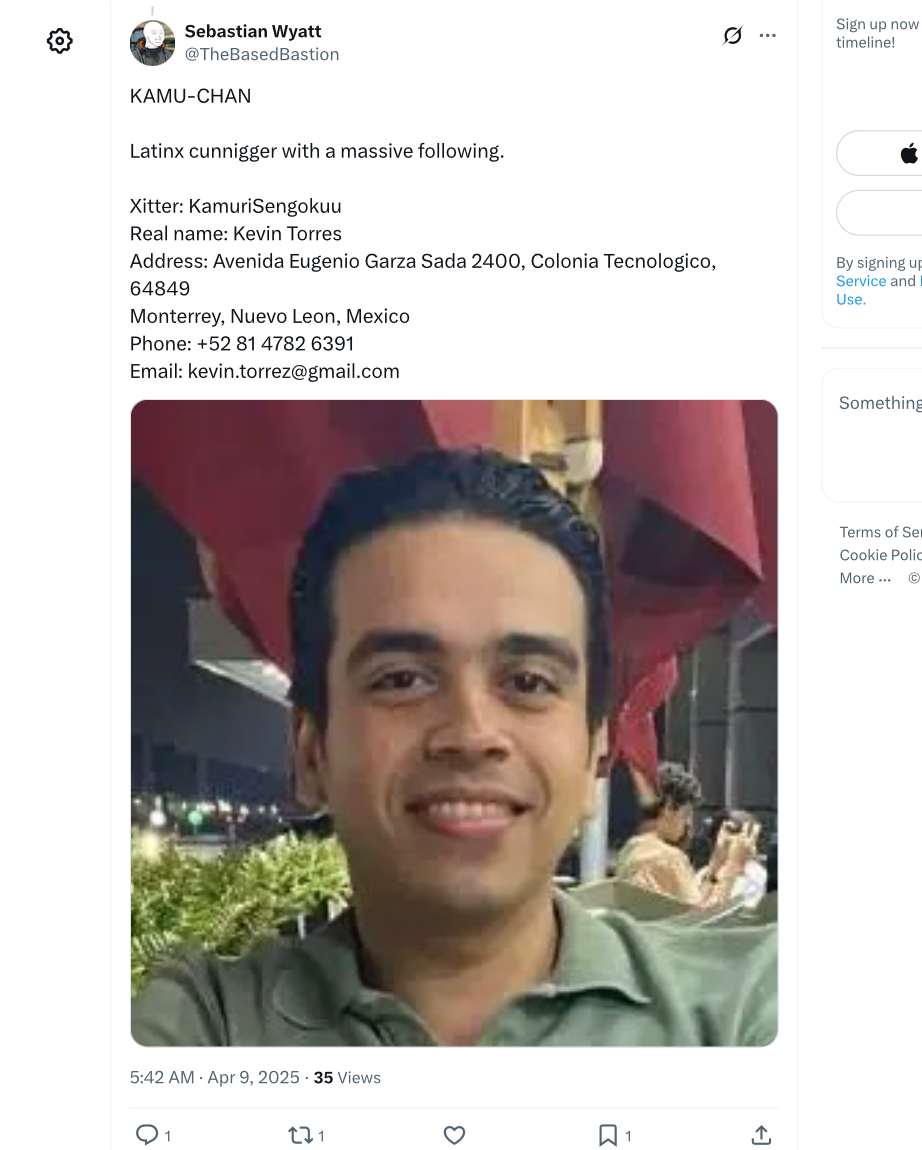Open the @TheBasedBastion handle link
This screenshot has width=922, height=1150.
(262, 54)
